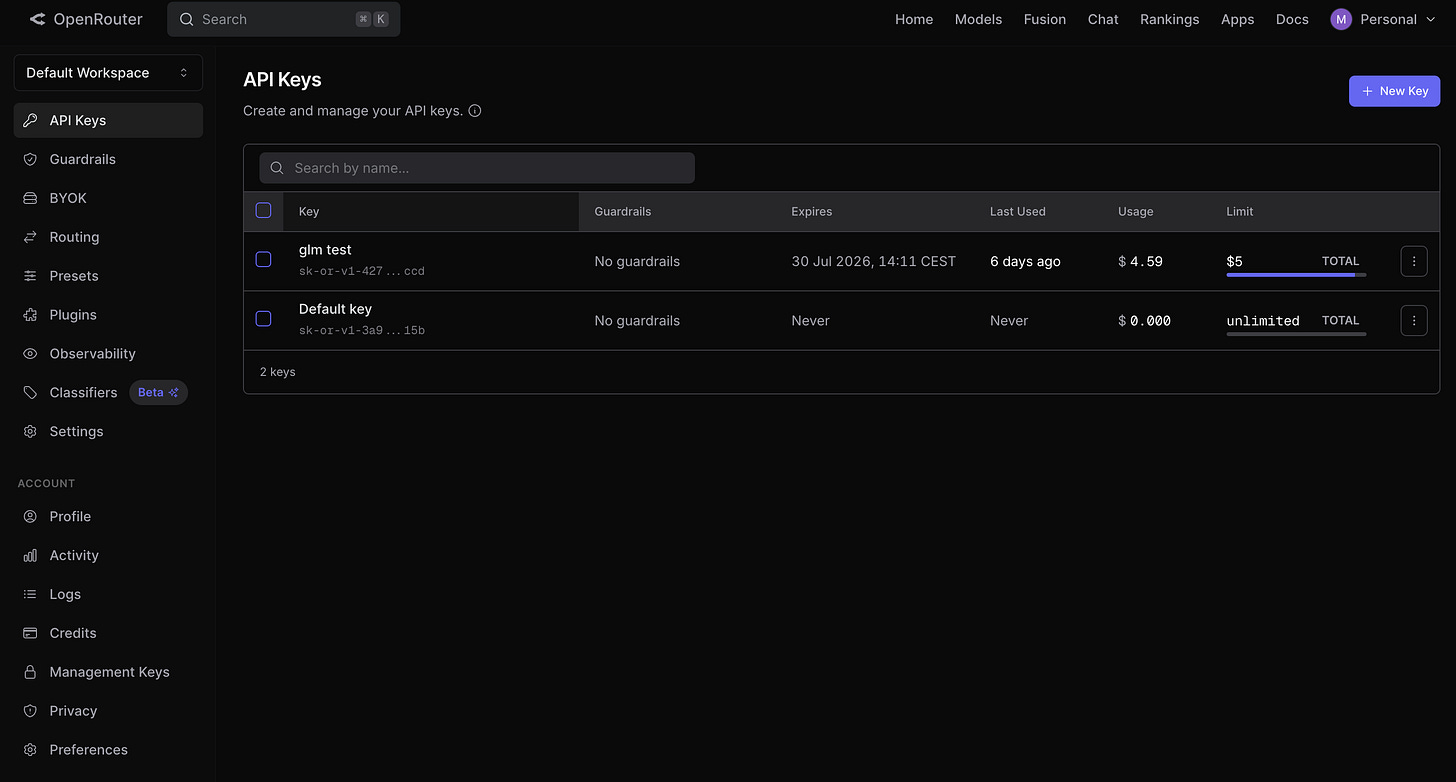Click the shield icon for Guardrails

30,159
